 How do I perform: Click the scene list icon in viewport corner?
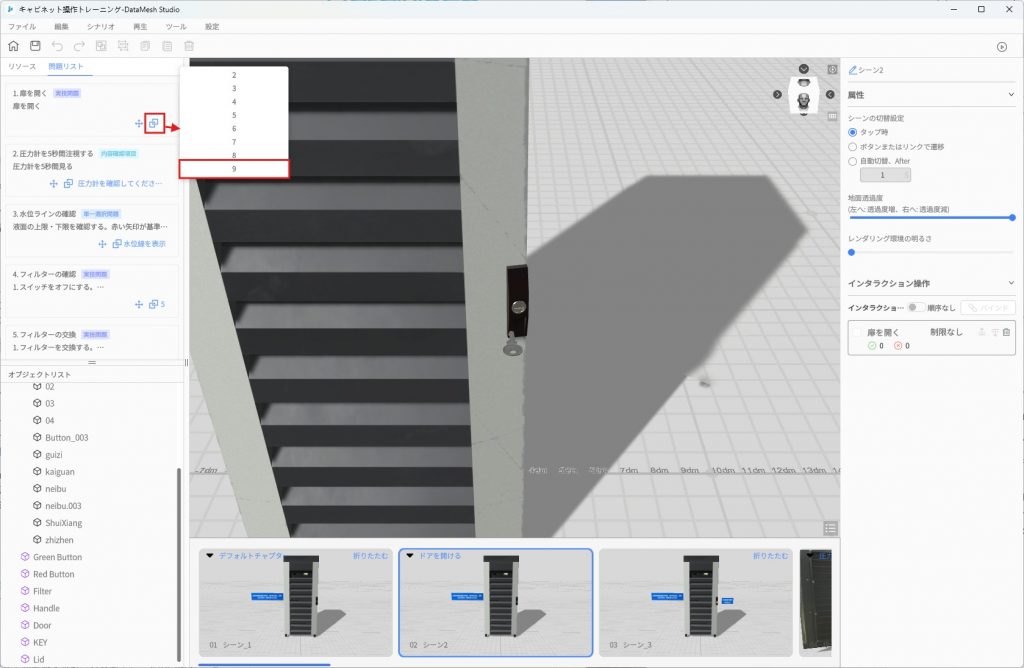830,528
